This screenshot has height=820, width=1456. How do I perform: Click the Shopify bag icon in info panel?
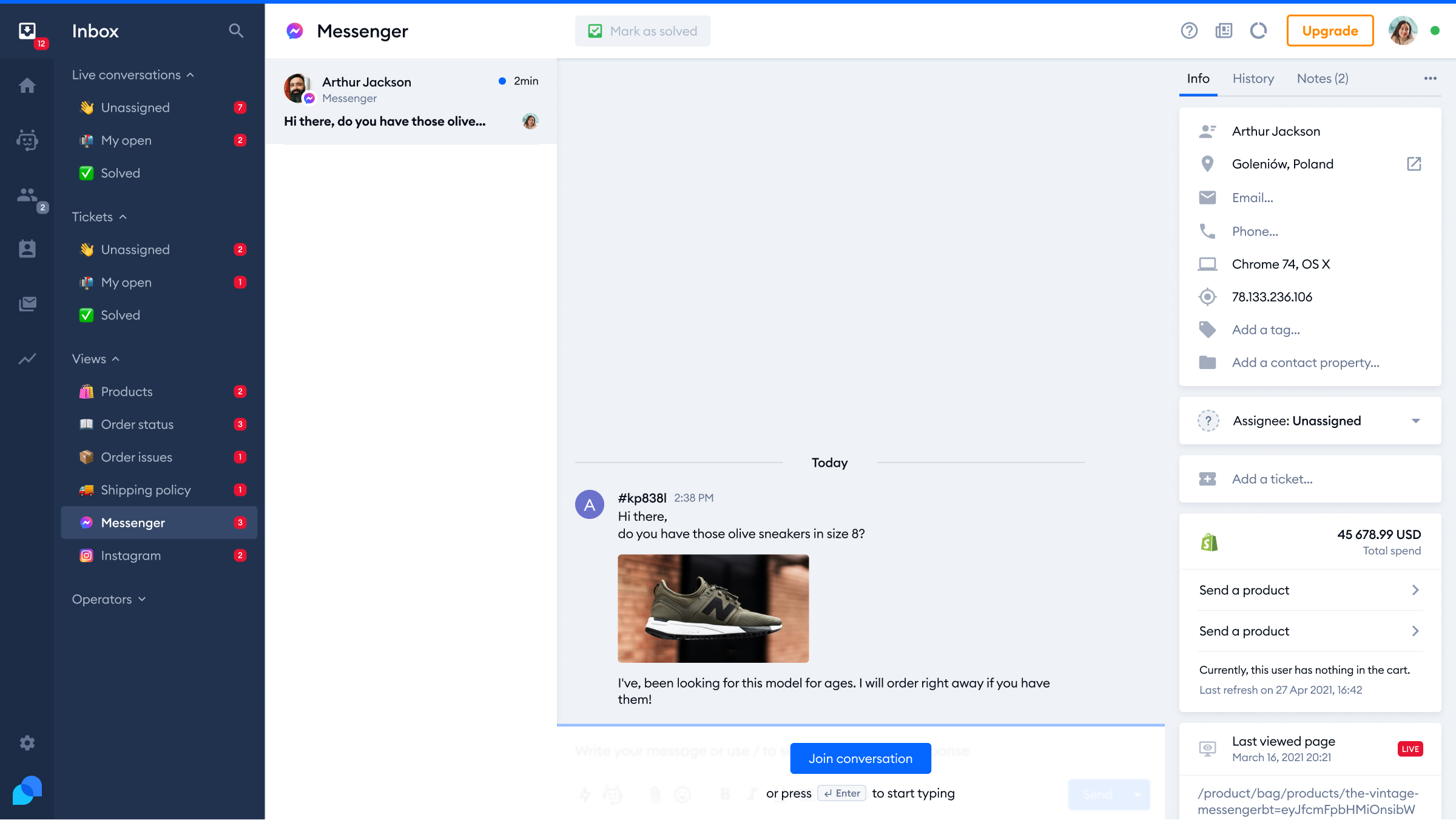[x=1209, y=542]
